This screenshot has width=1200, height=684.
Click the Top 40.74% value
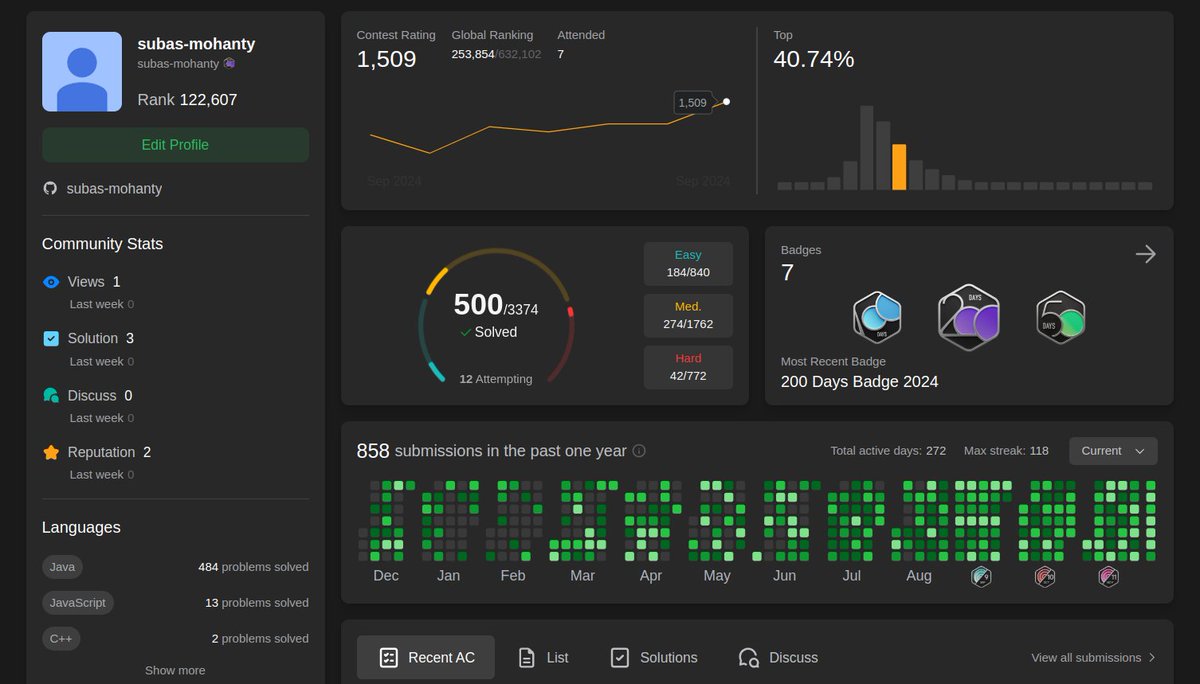tap(814, 59)
